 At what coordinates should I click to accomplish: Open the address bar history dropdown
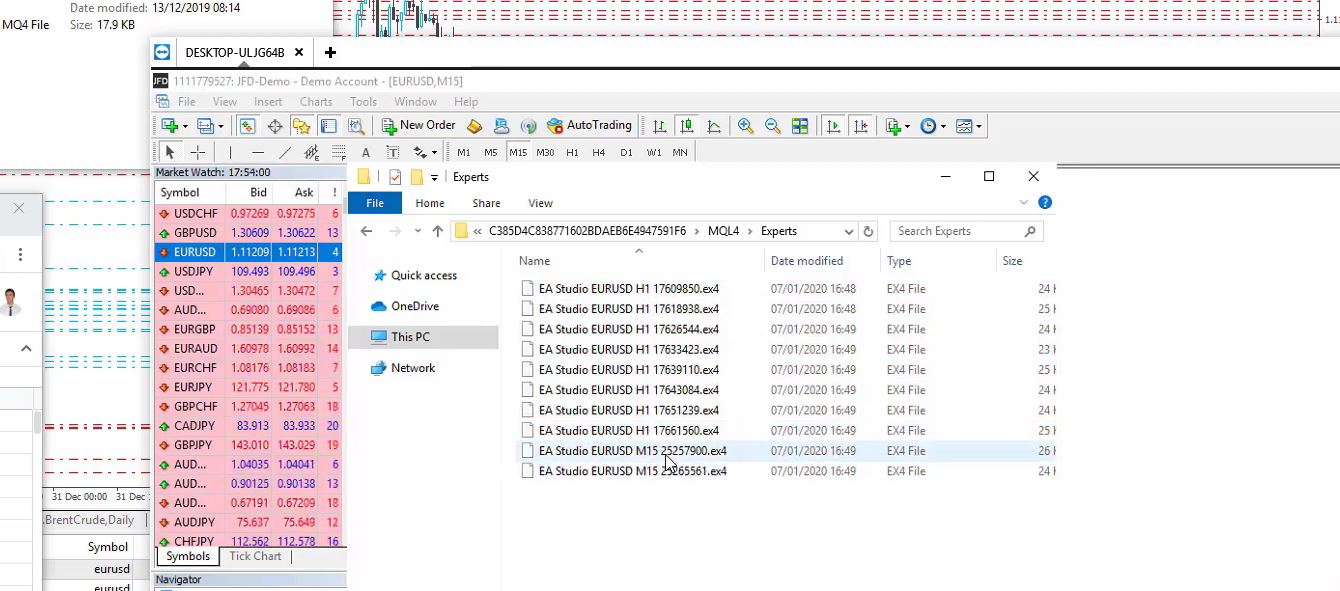coord(849,230)
